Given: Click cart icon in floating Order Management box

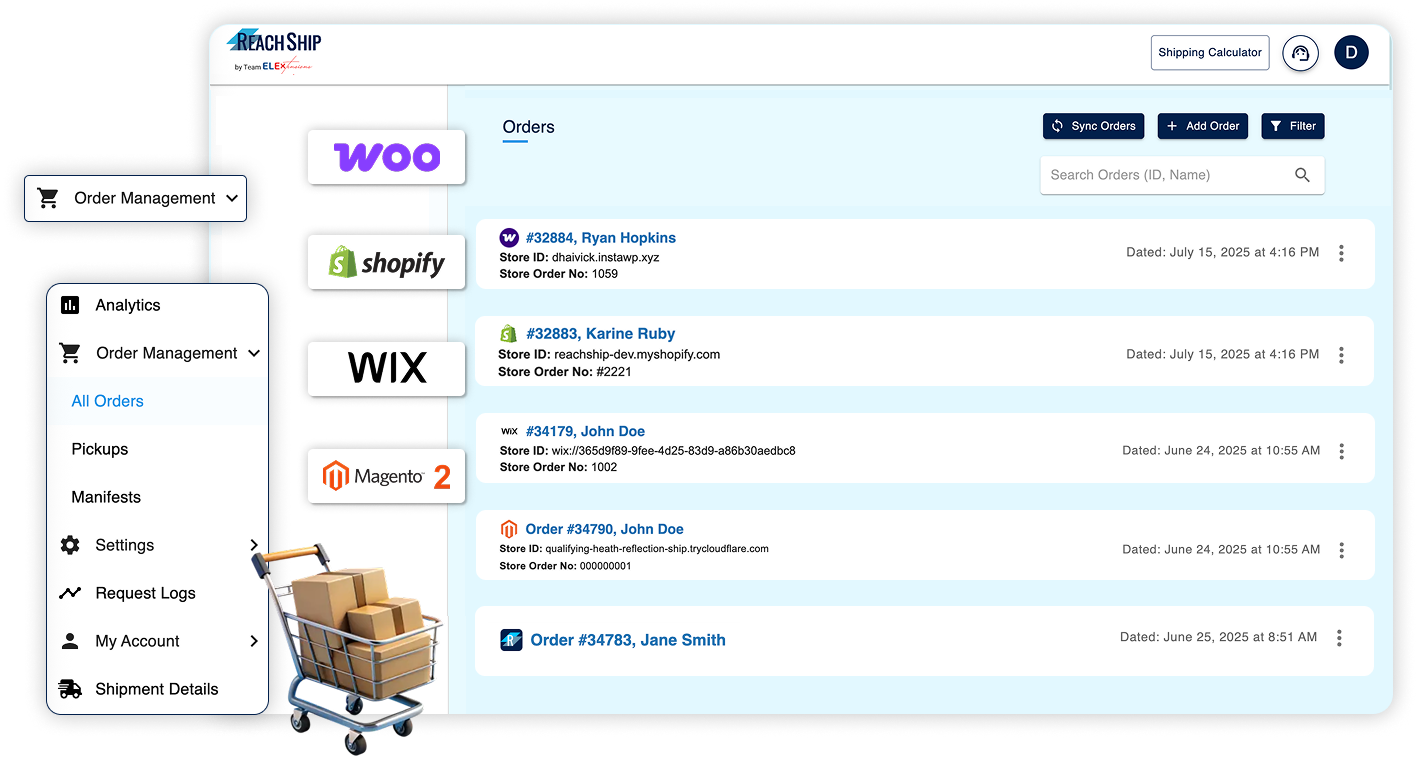Looking at the screenshot, I should tap(48, 198).
